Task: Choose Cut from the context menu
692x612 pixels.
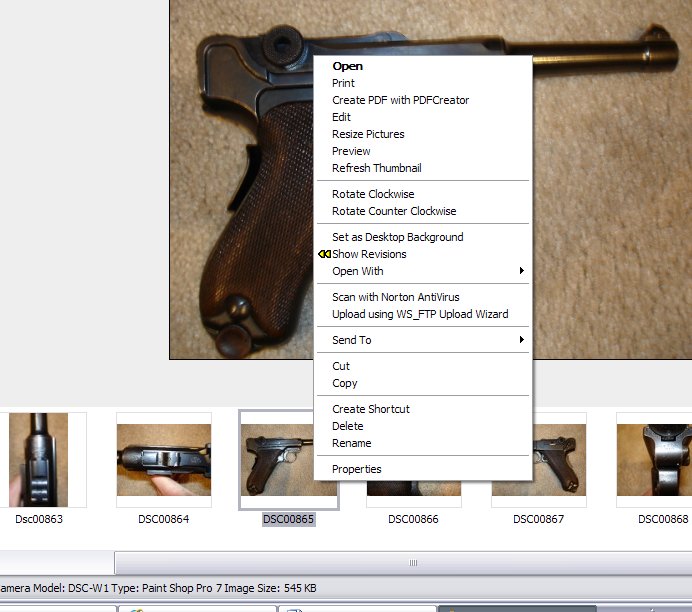Action: point(423,366)
